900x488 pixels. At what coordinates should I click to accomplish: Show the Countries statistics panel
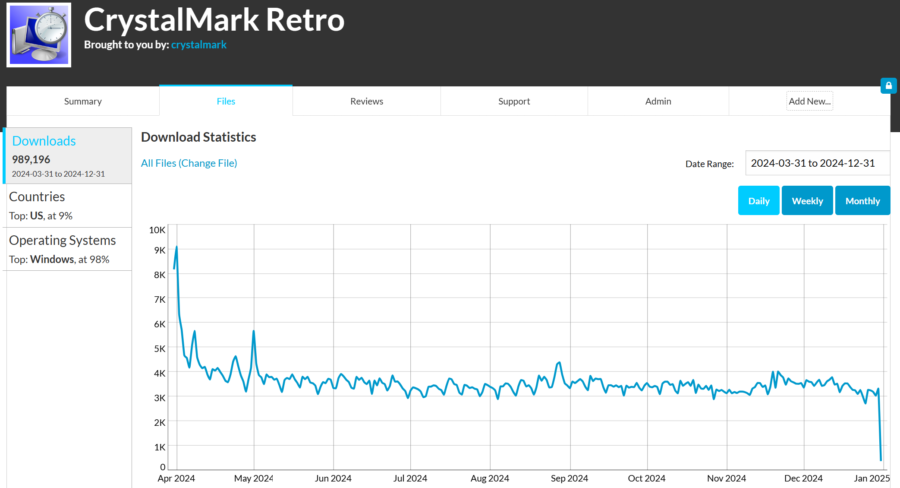[x=68, y=205]
